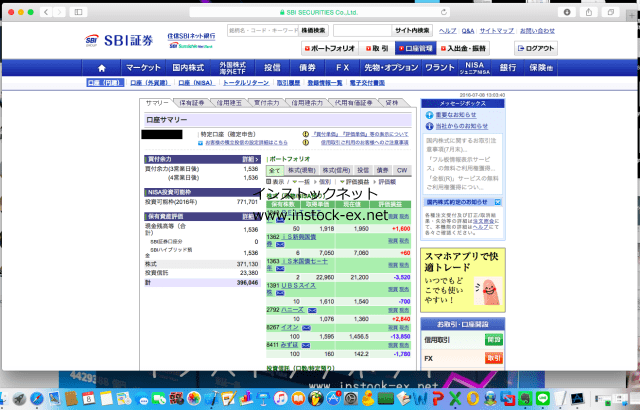The height and width of the screenshot is (410, 640).
Task: Open the 口座(外貨建) sub-navigation link
Action: click(150, 83)
